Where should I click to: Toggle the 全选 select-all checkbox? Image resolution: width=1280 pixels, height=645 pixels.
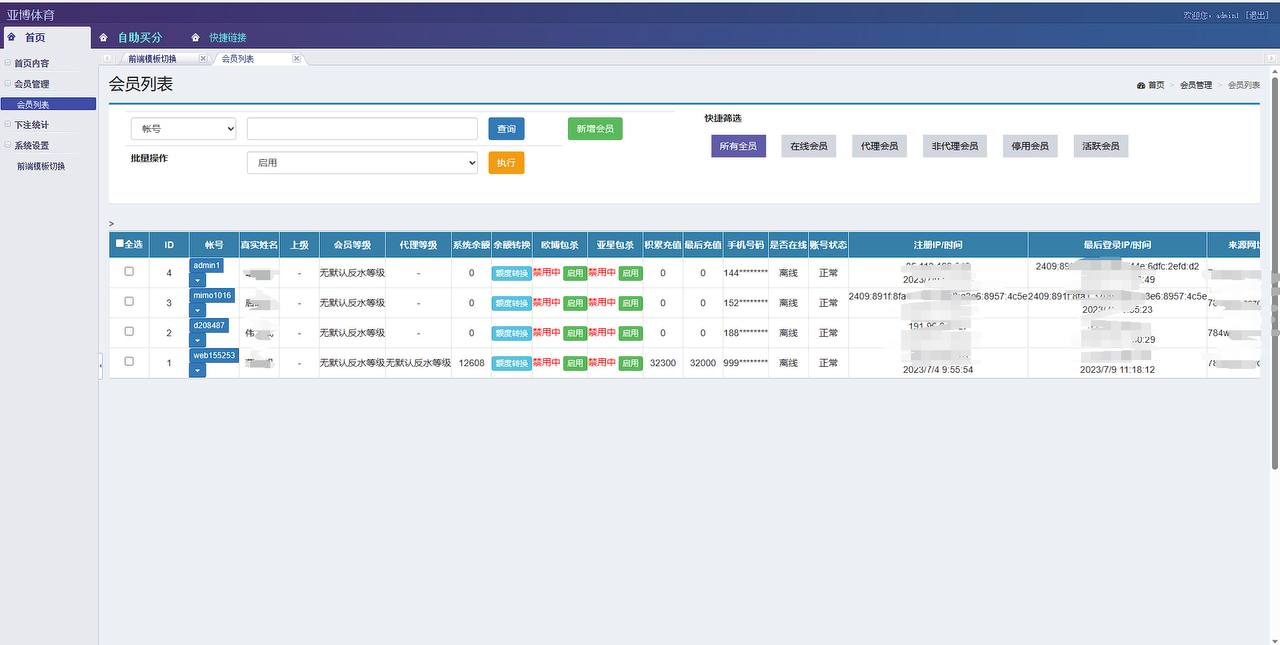click(120, 243)
